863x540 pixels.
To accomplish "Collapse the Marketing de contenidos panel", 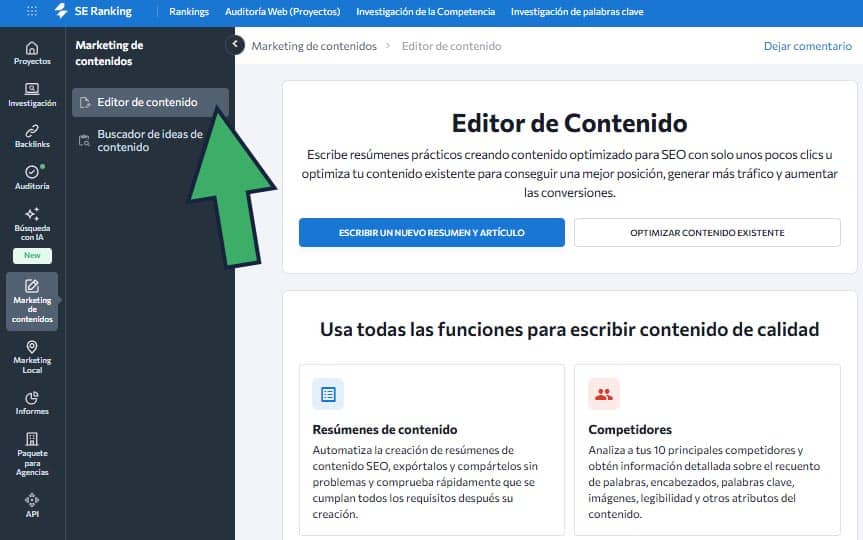I will [236, 44].
